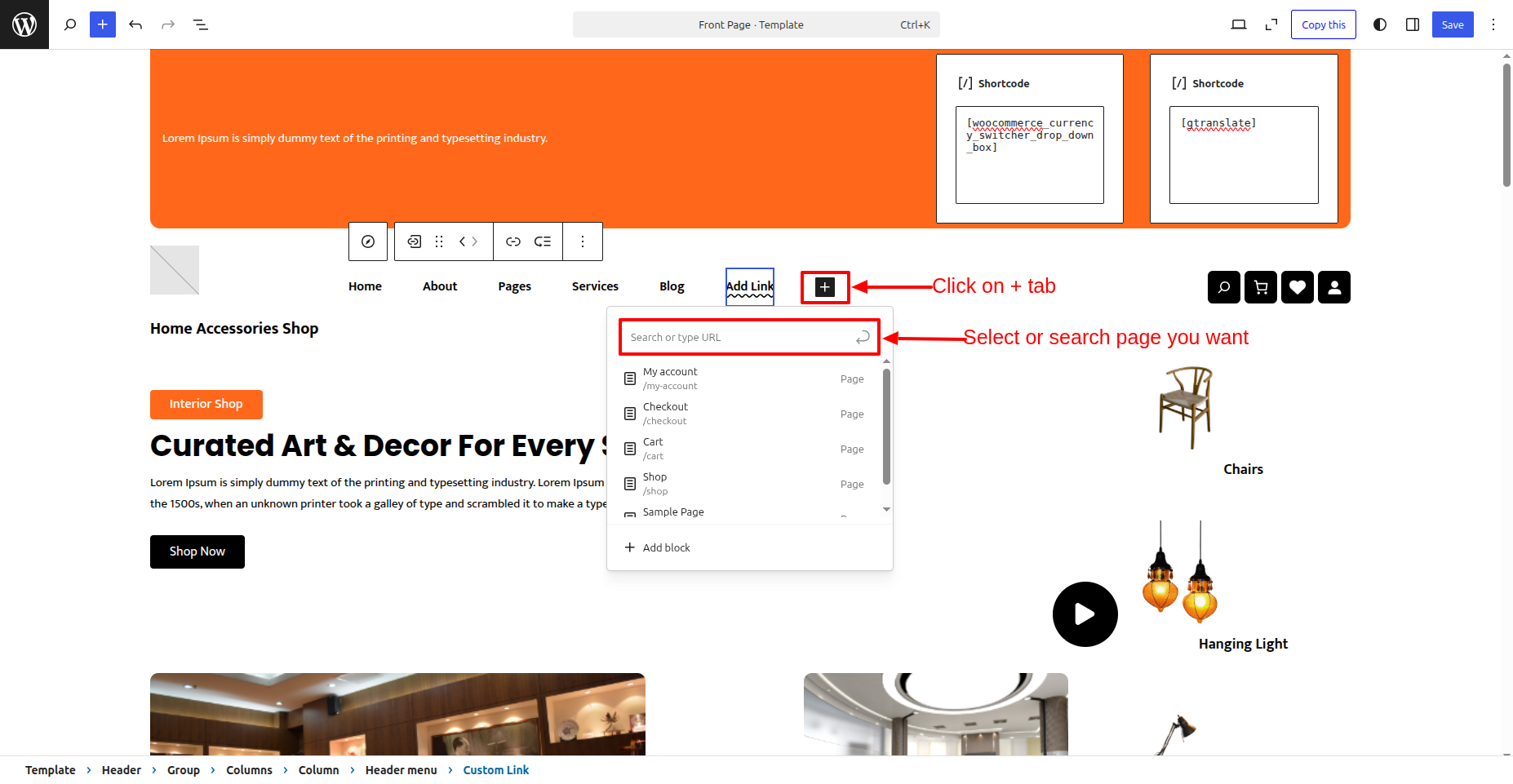Click the user account icon in header
Screen dimensions: 1513x784
coord(1334,287)
